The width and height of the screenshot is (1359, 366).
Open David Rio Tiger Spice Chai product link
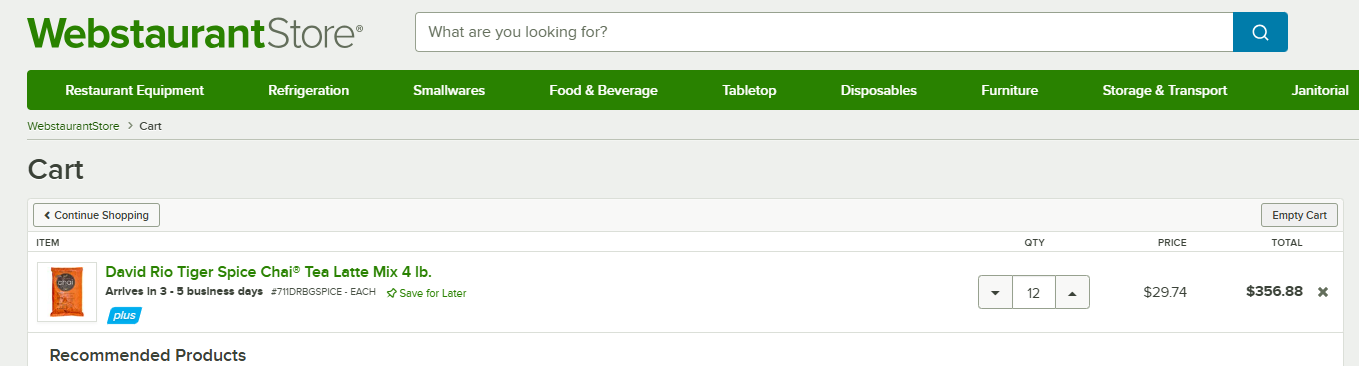pyautogui.click(x=269, y=272)
